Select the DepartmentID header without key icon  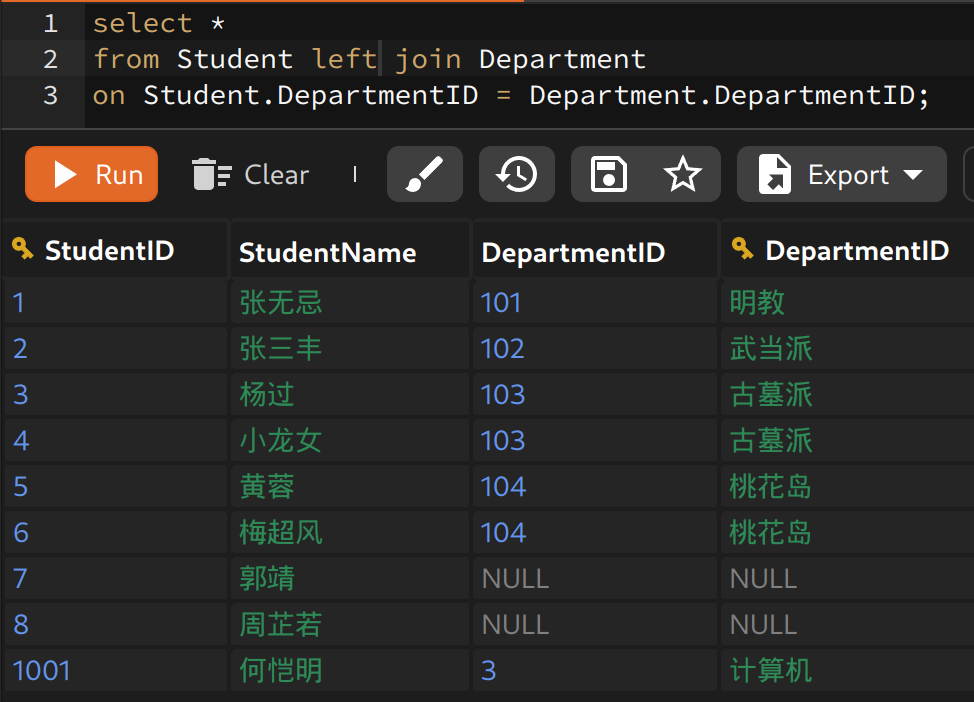point(573,252)
